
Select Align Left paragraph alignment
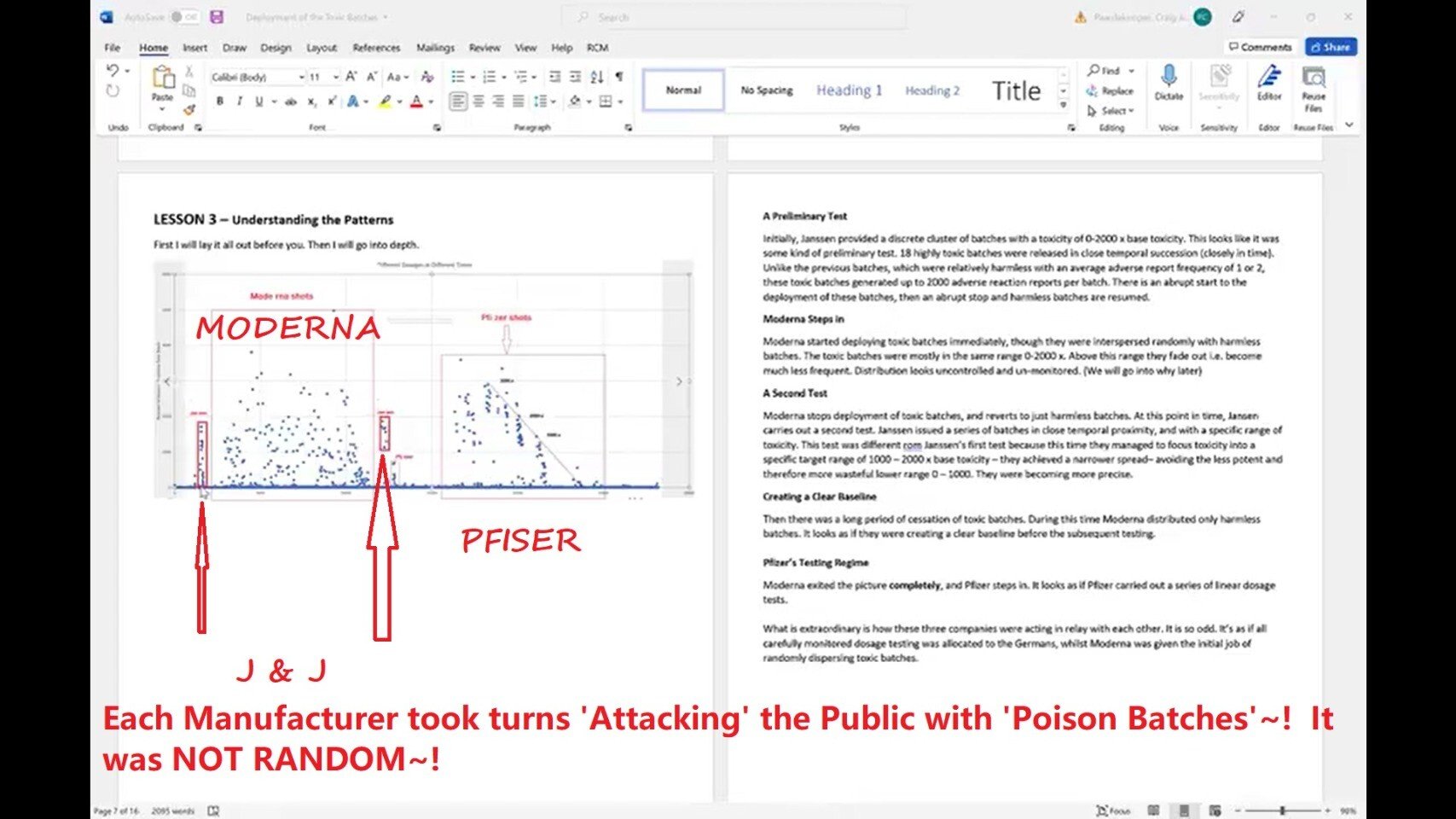pos(458,102)
